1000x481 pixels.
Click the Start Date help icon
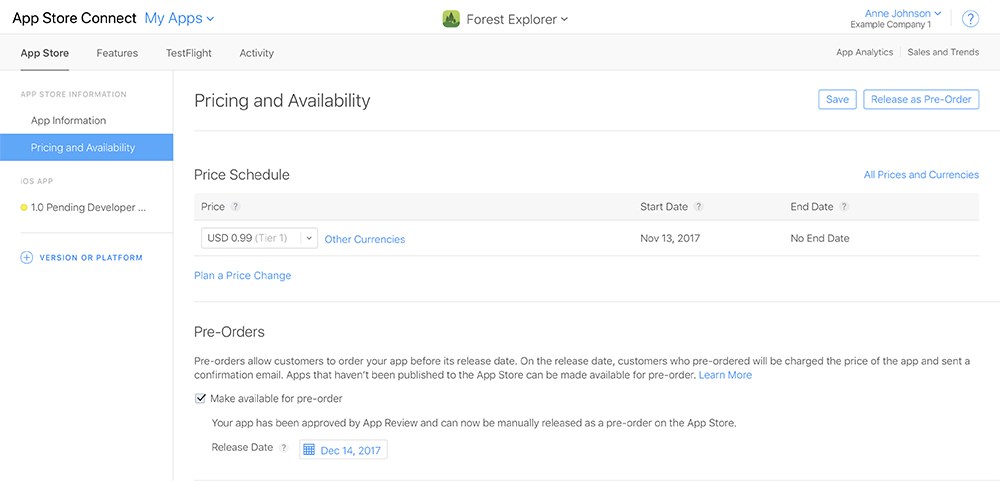click(x=698, y=207)
